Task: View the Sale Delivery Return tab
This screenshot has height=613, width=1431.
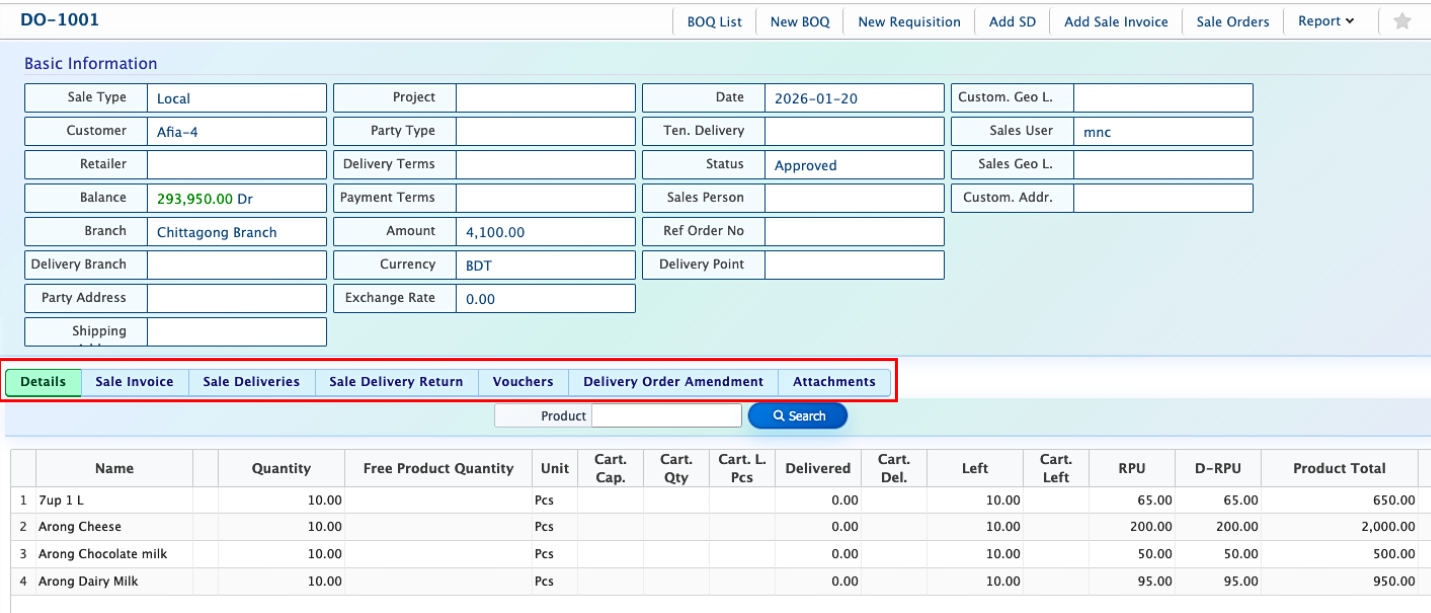Action: point(396,382)
